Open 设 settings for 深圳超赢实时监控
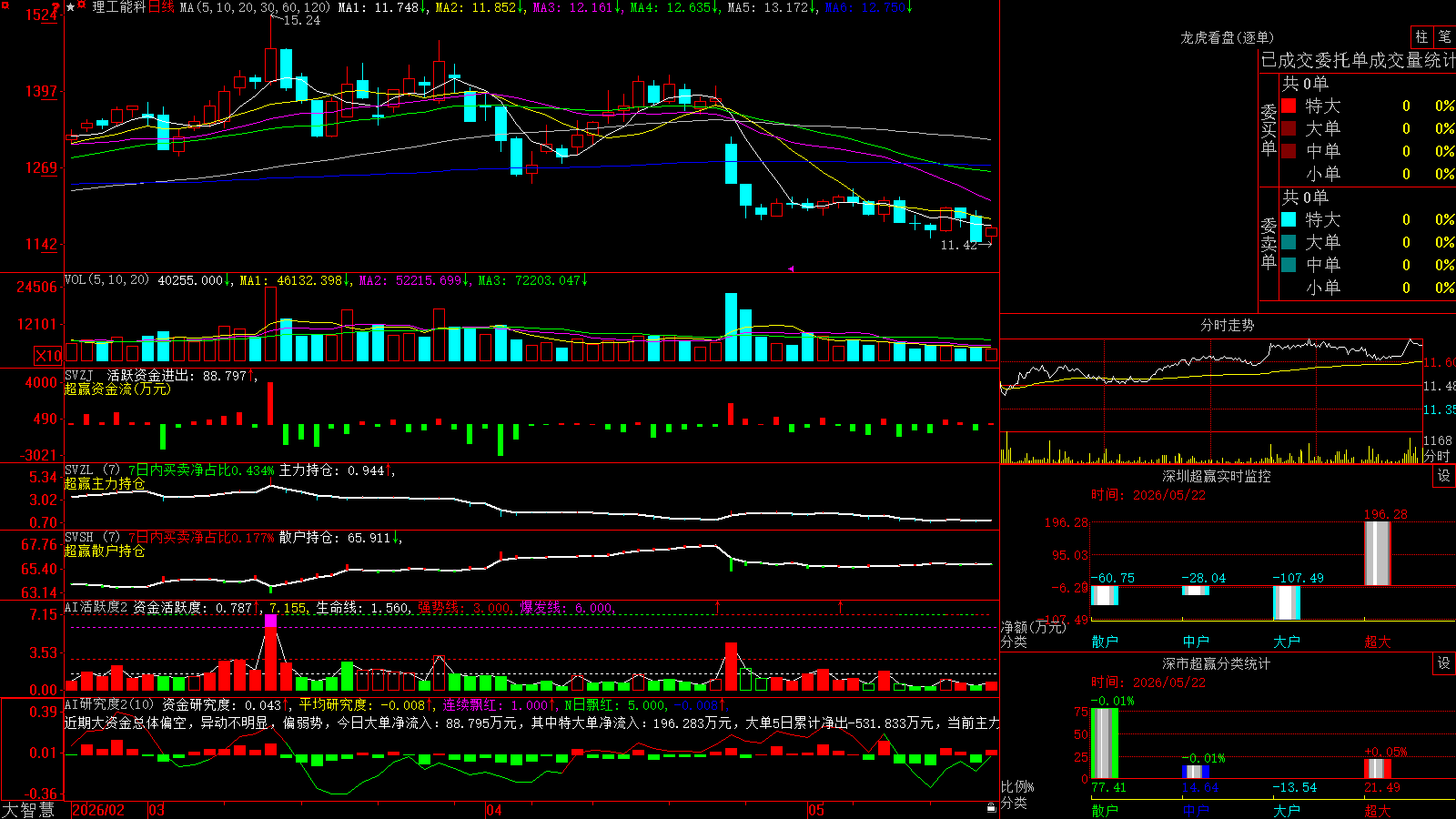The image size is (1456, 819). point(1444,476)
